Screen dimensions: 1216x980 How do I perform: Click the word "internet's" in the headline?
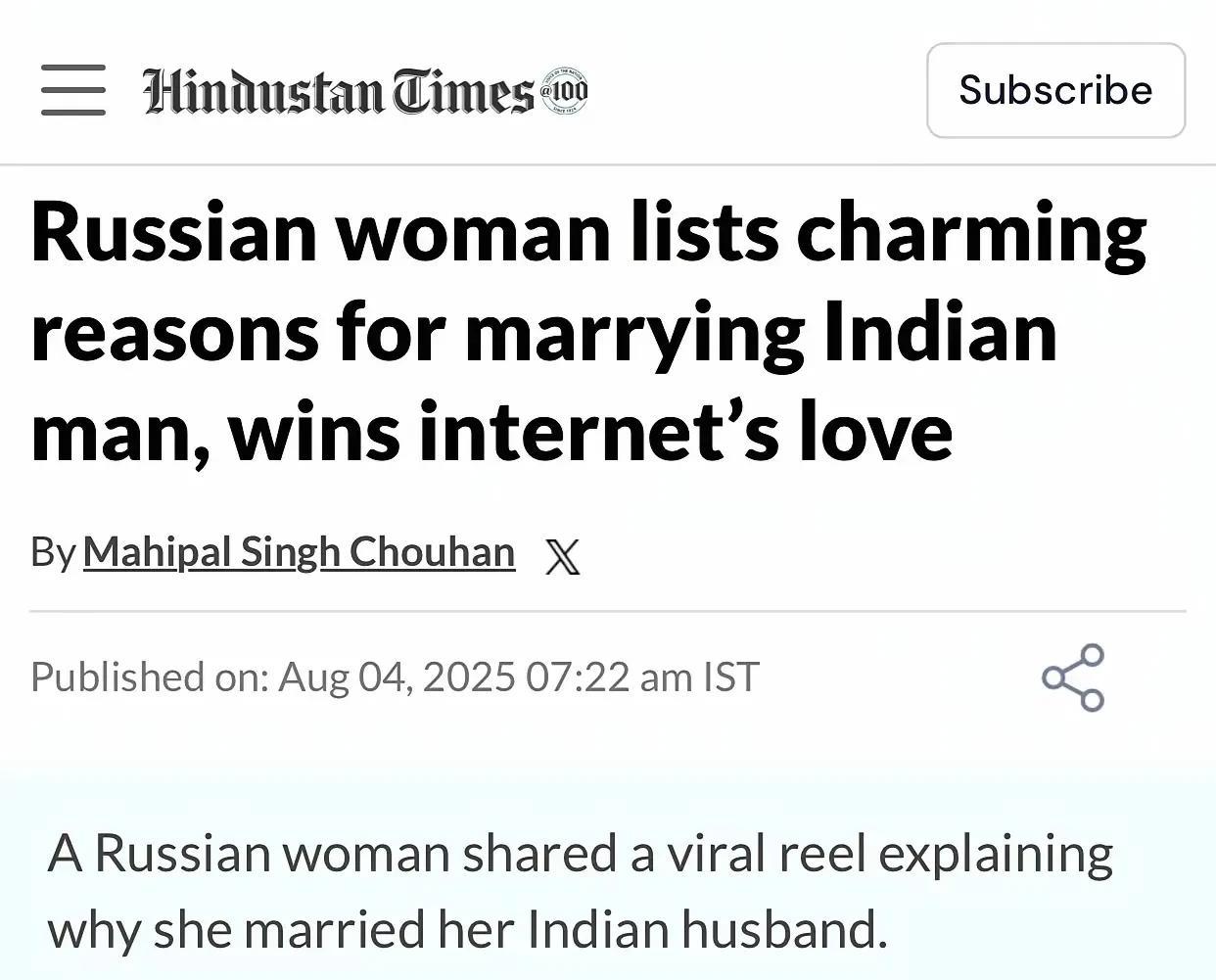pyautogui.click(x=598, y=433)
